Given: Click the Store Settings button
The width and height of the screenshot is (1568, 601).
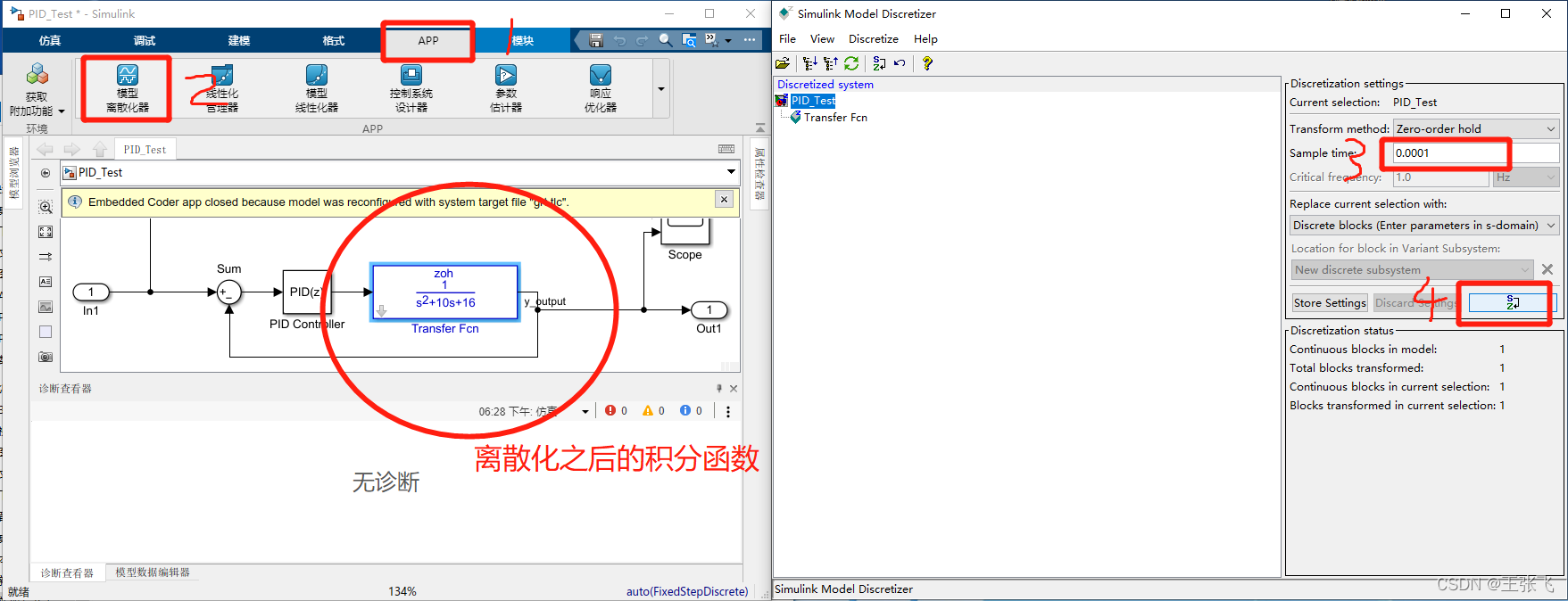Looking at the screenshot, I should tap(1330, 303).
